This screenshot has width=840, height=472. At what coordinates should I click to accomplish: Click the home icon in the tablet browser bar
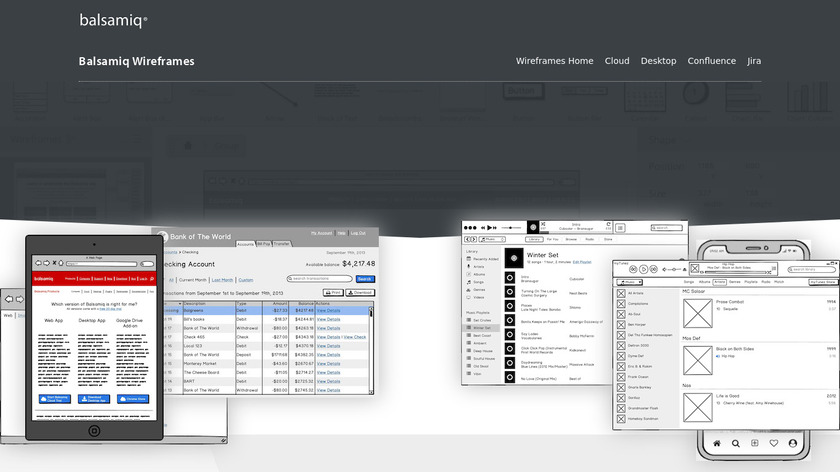(61, 263)
